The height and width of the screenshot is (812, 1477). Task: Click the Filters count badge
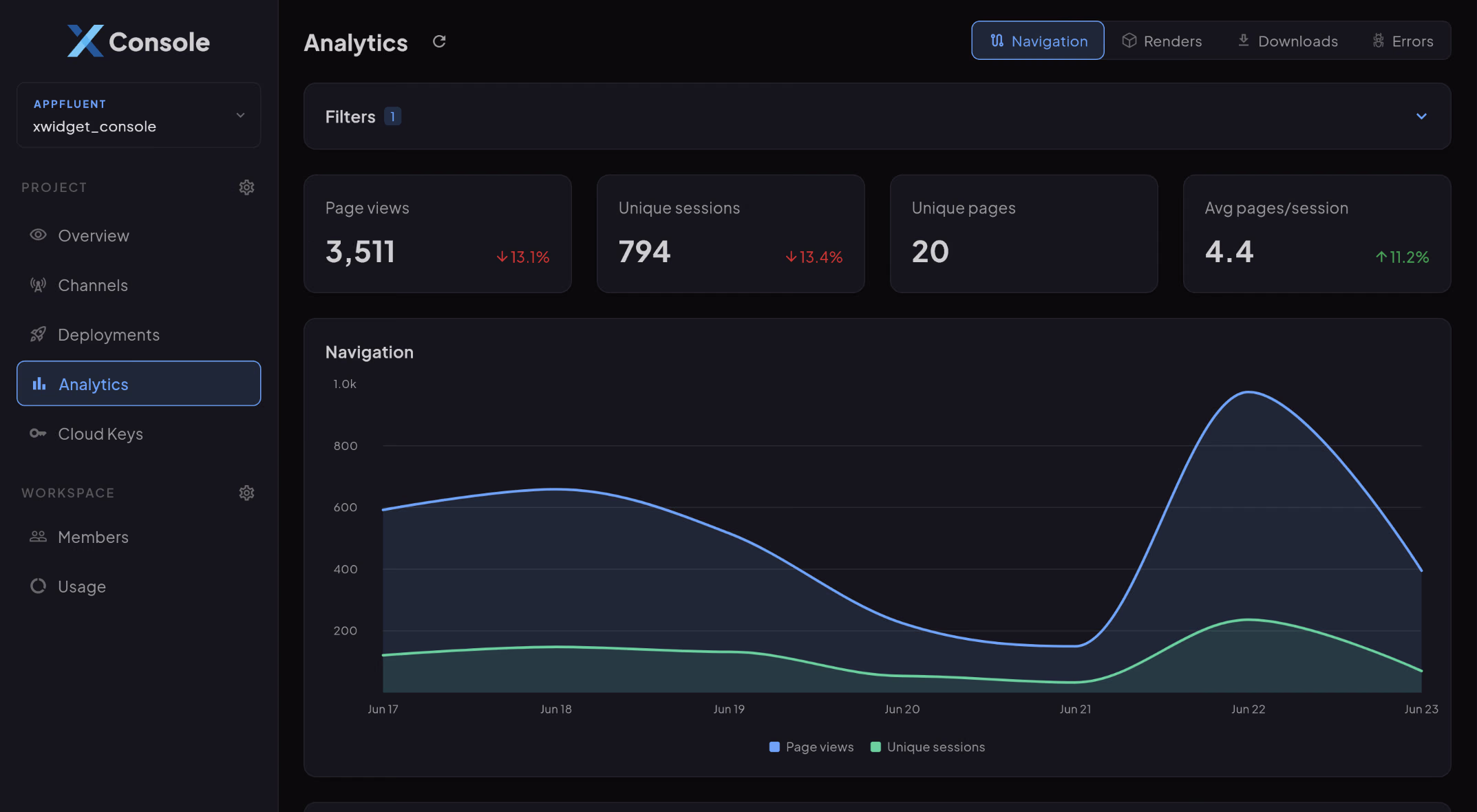(392, 116)
